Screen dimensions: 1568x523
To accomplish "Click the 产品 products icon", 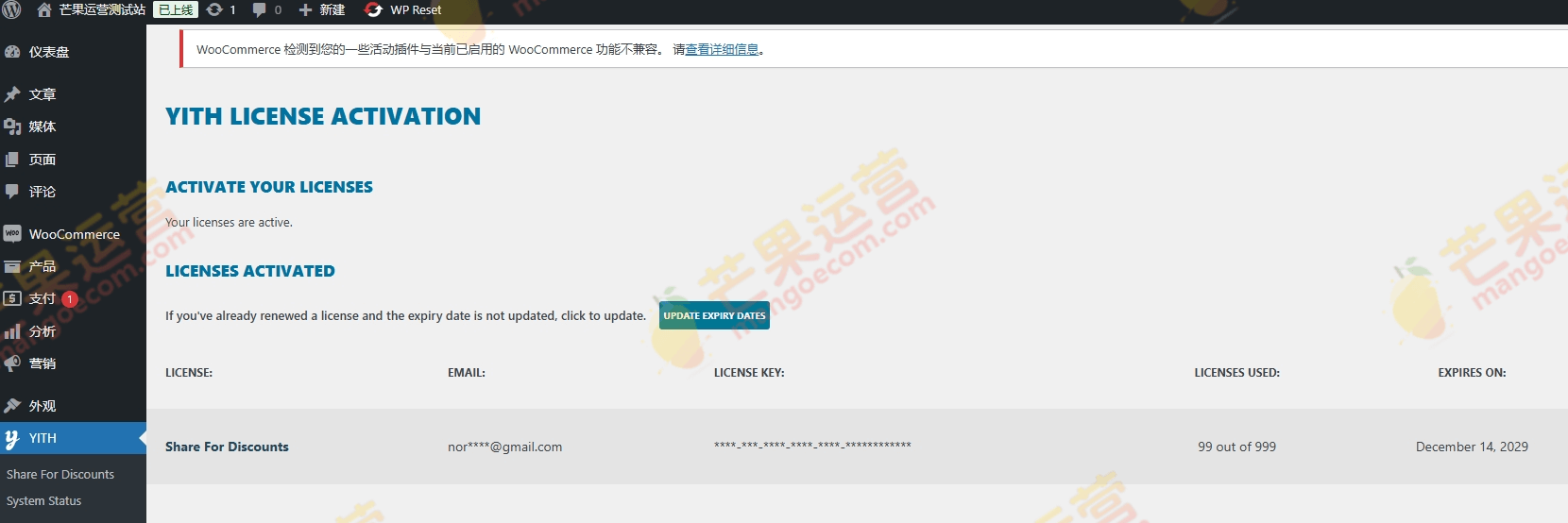I will coord(12,266).
